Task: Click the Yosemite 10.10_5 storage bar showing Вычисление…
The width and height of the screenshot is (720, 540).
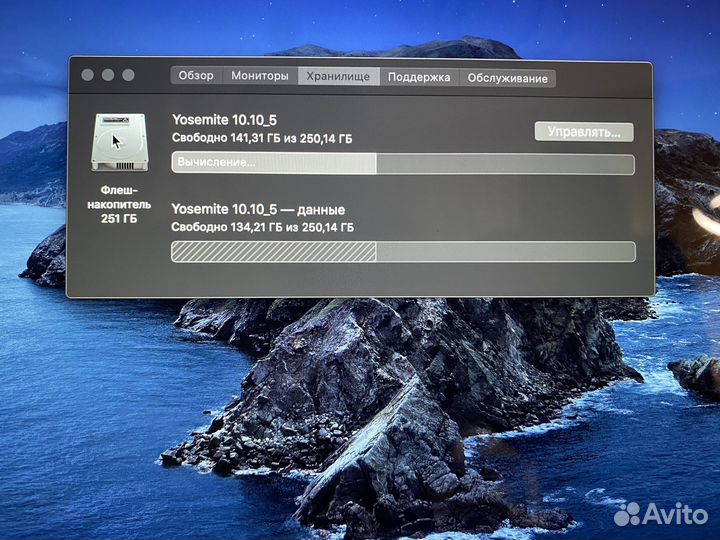Action: [403, 163]
